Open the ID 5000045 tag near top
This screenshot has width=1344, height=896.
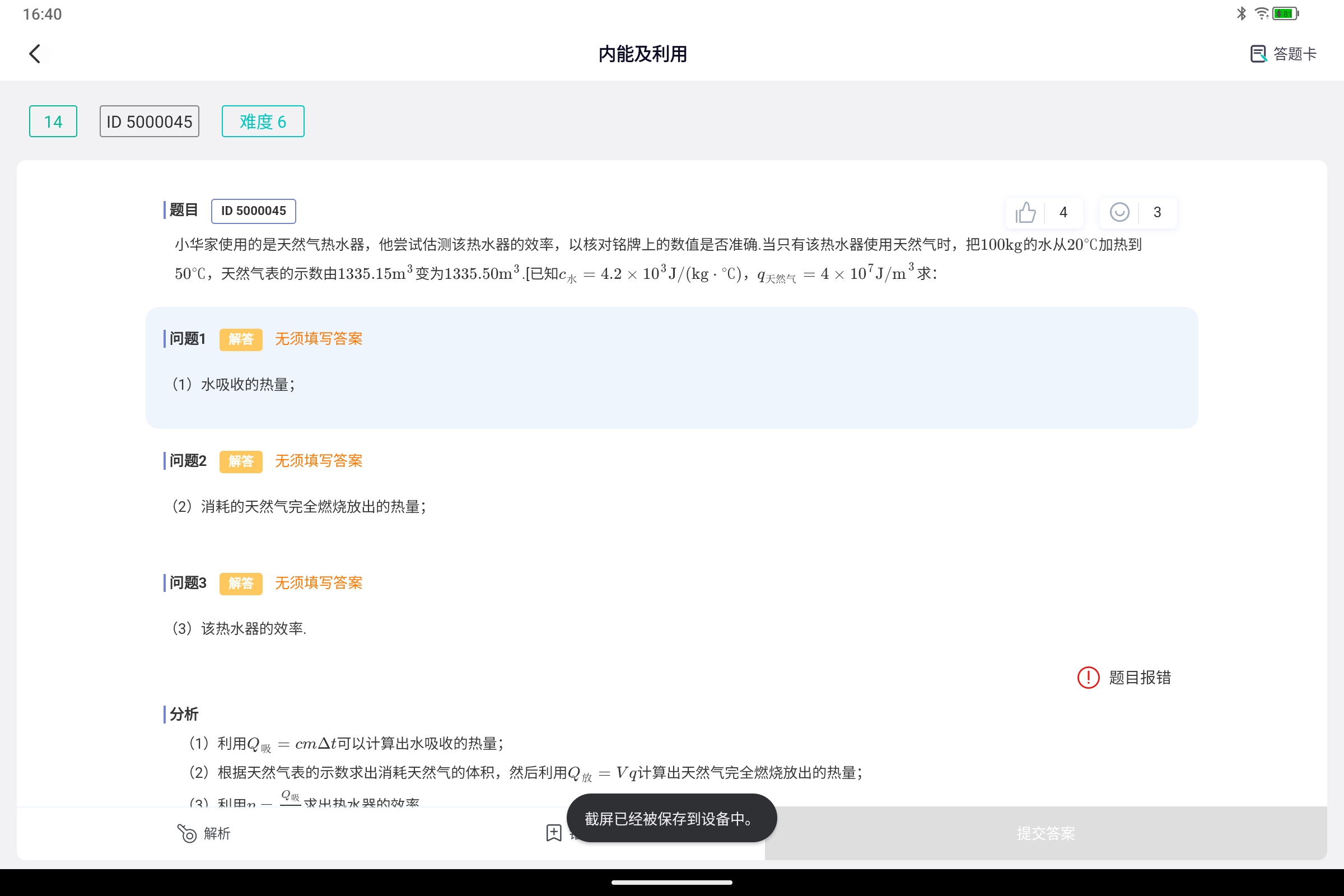[148, 121]
